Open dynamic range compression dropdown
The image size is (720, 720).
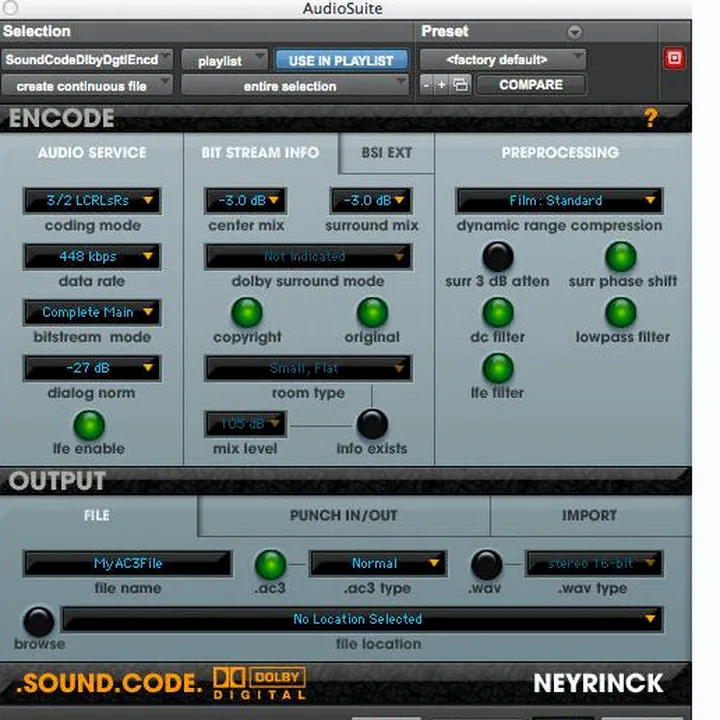pyautogui.click(x=559, y=201)
